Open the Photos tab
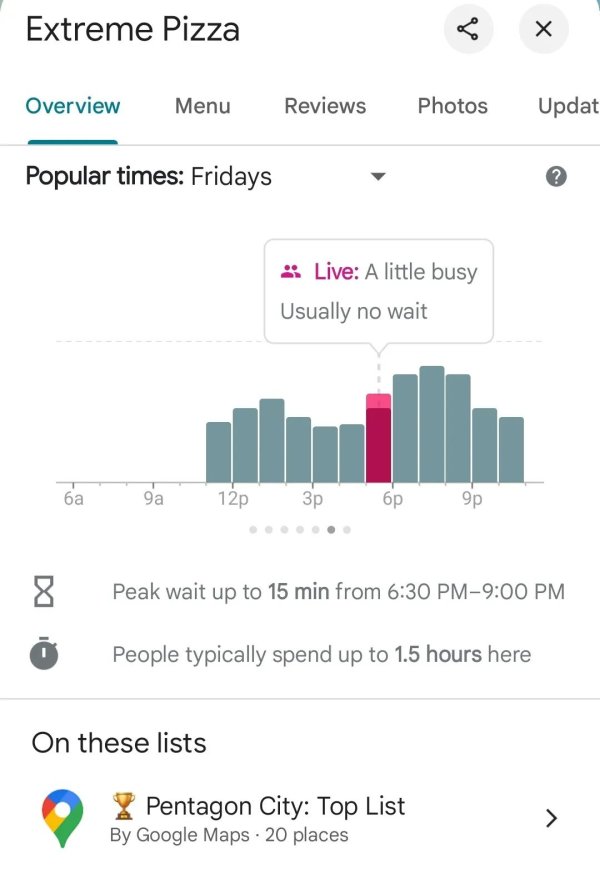The width and height of the screenshot is (600, 879). [452, 106]
